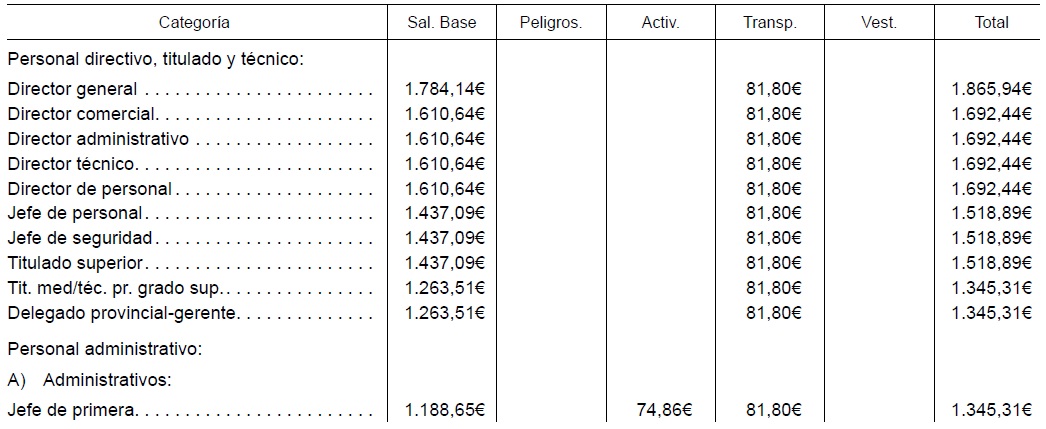Image resolution: width=1046 pixels, height=429 pixels.
Task: Select the Director general row label
Action: pyautogui.click(x=73, y=89)
